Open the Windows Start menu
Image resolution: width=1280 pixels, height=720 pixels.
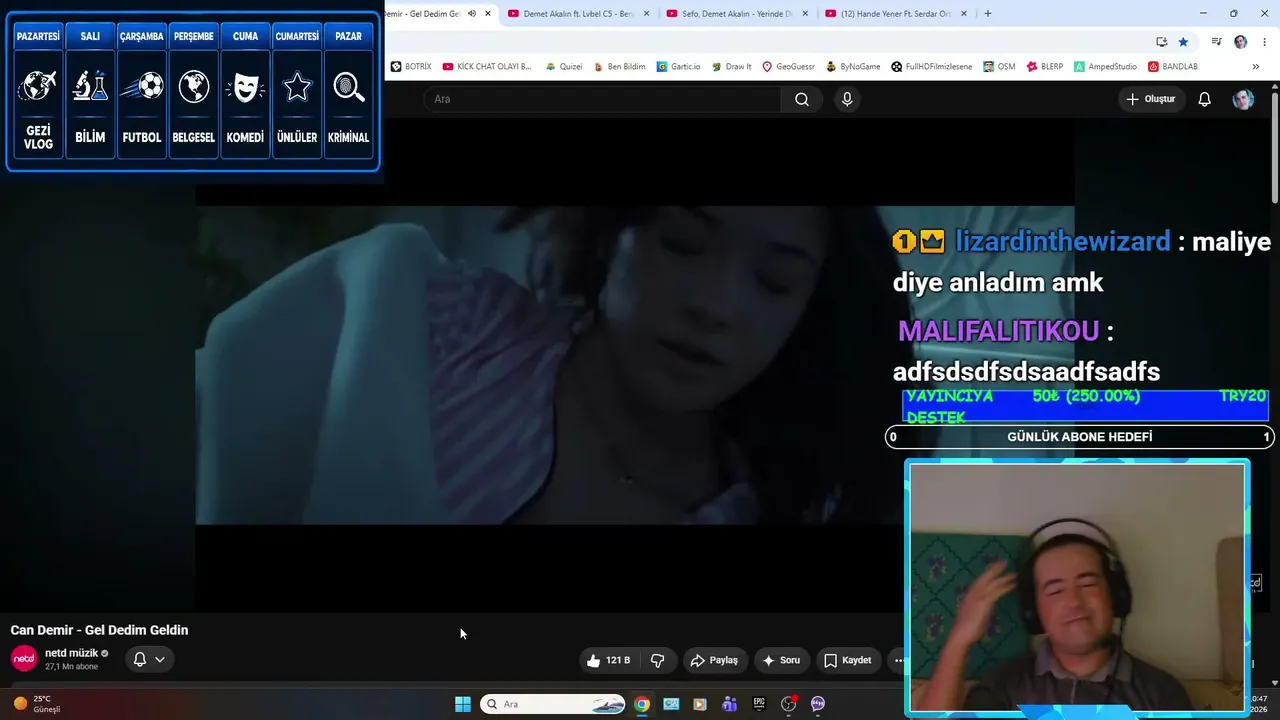[x=463, y=704]
